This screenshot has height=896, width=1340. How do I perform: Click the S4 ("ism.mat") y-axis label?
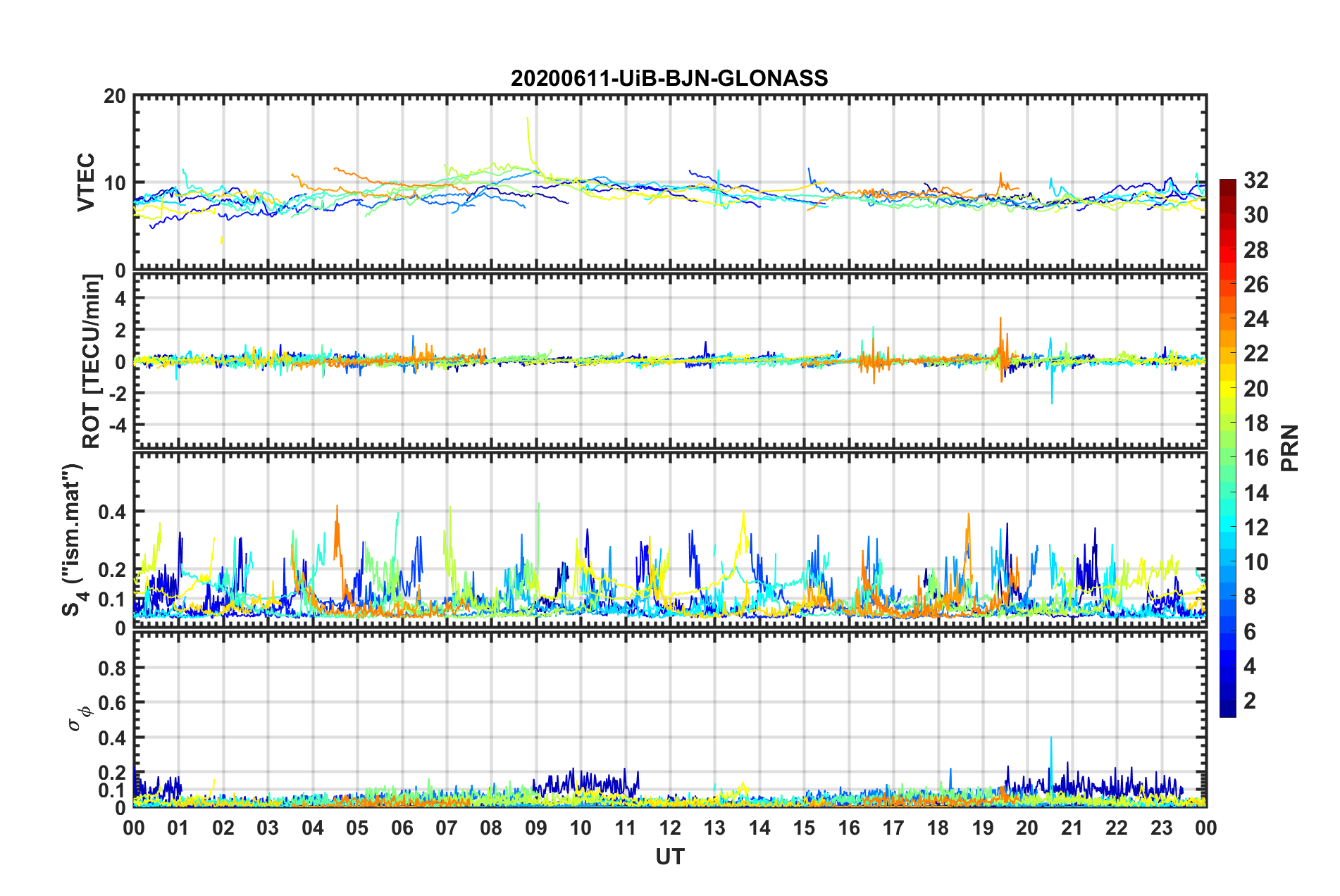point(73,540)
